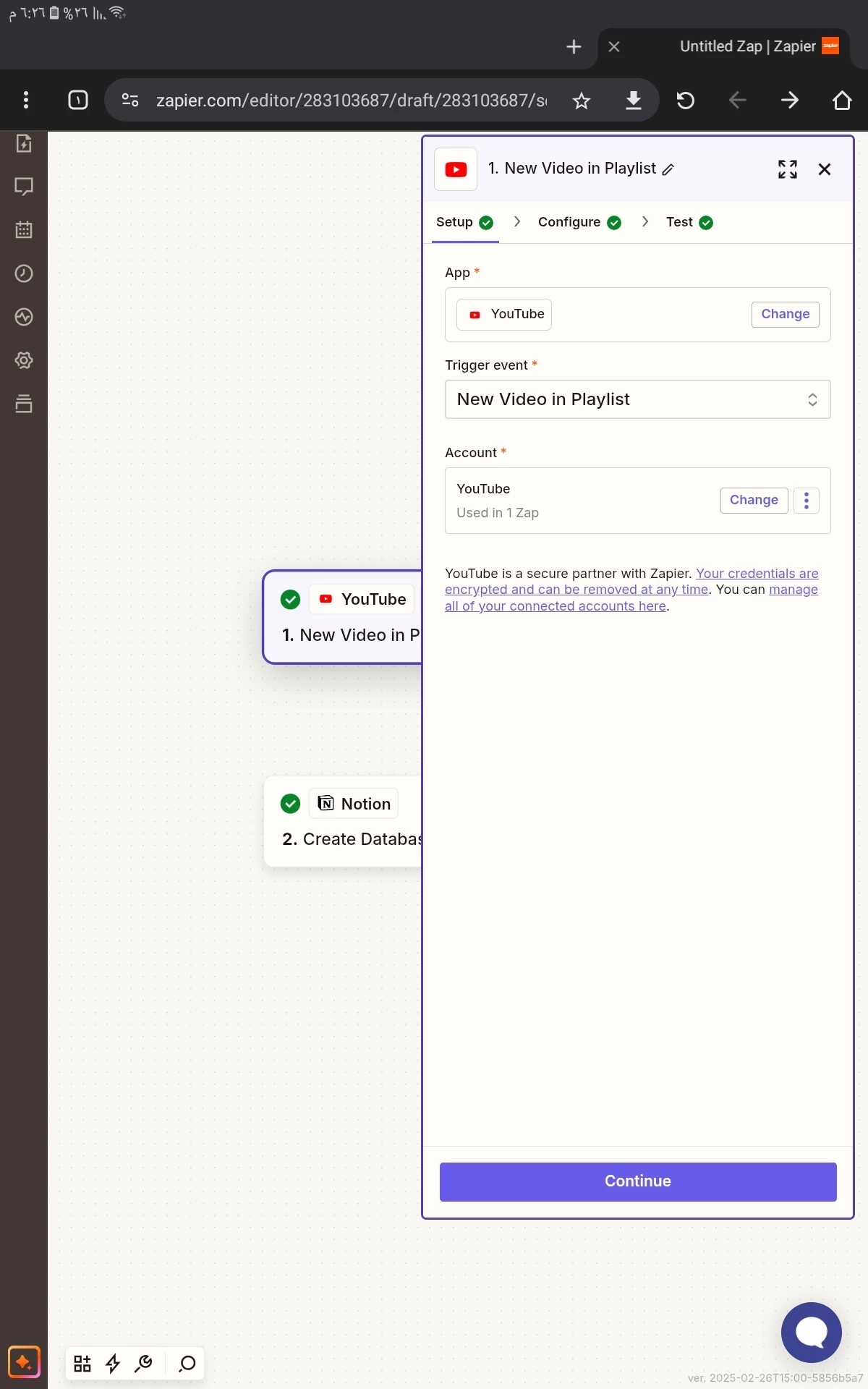Open 'manage all of your connected accounts' link
This screenshot has width=868, height=1389.
point(631,598)
